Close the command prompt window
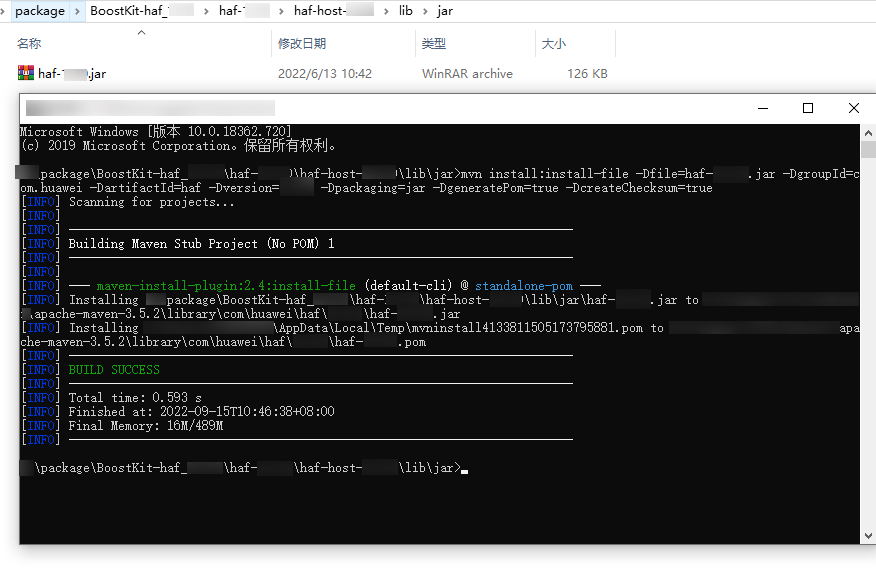 [x=854, y=108]
